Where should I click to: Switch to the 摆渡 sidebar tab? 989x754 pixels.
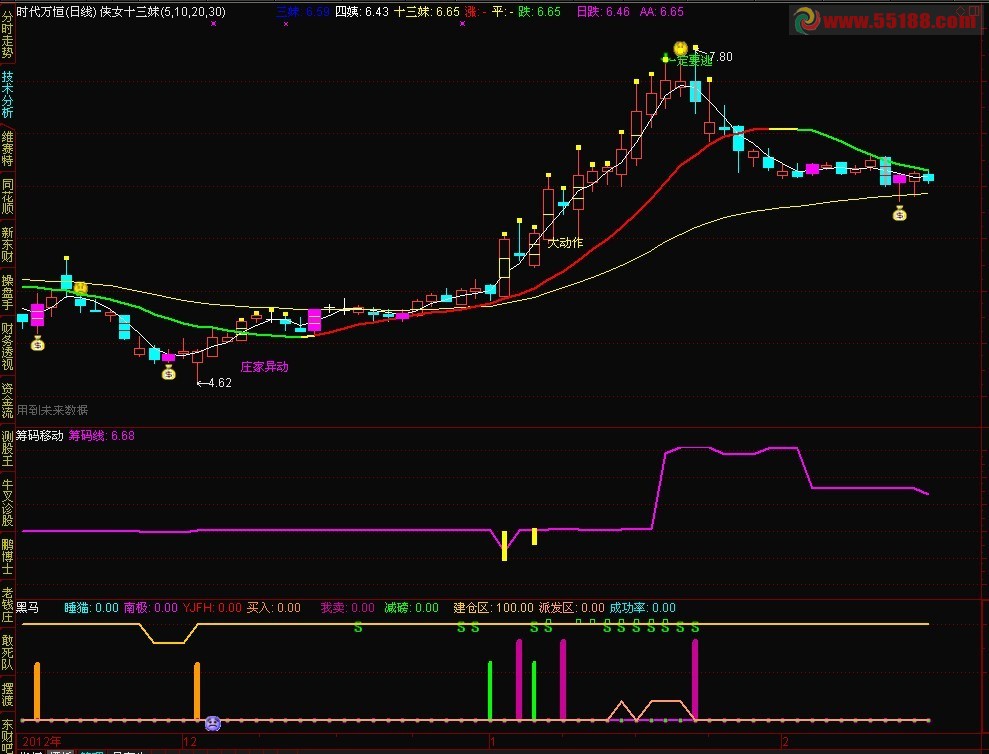(7, 694)
